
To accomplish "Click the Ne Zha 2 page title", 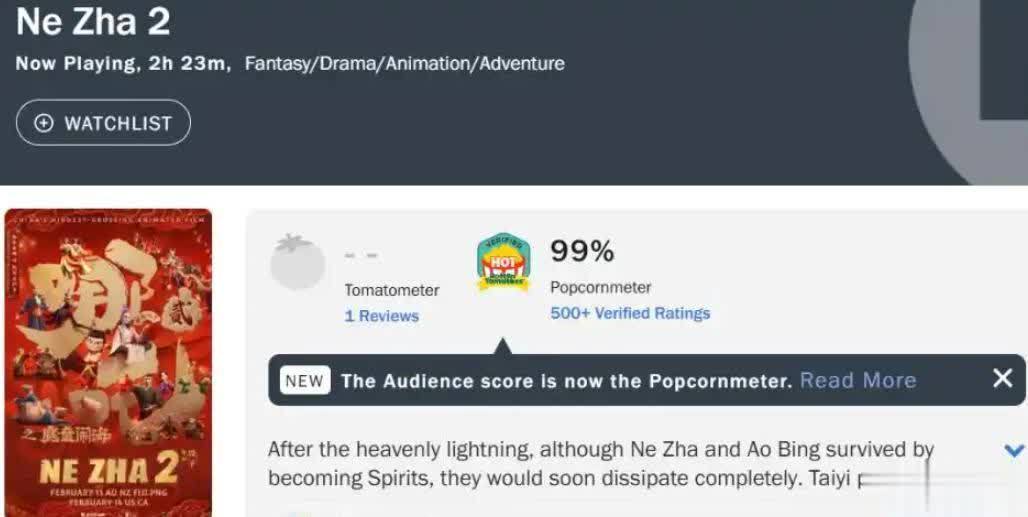I will click(x=93, y=21).
